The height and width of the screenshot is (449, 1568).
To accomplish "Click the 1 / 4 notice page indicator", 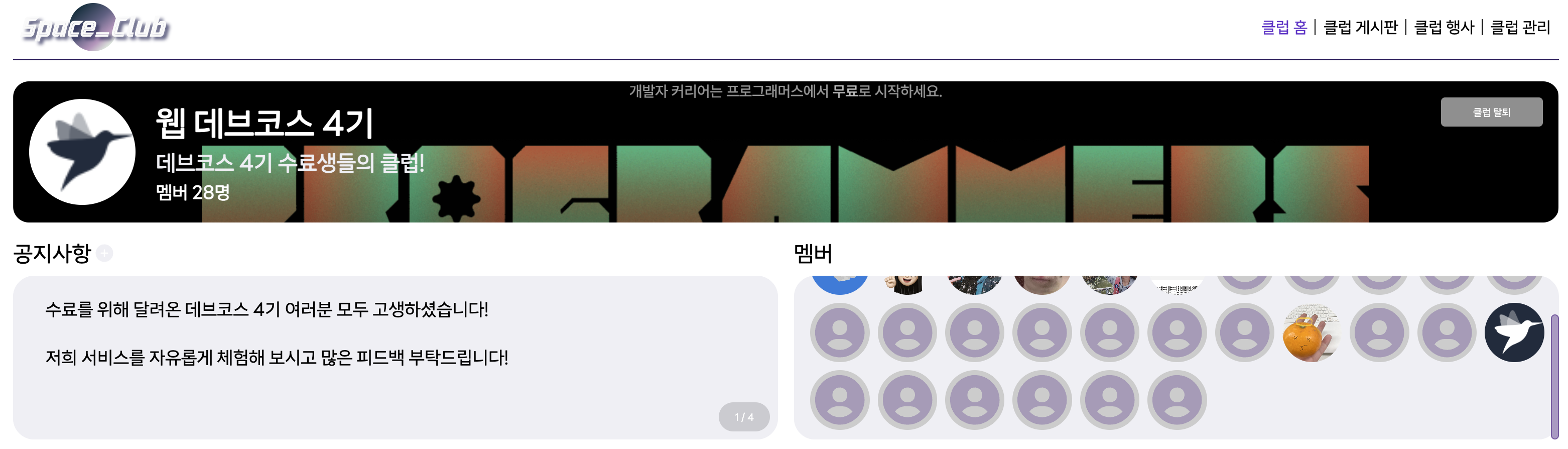I will pos(744,417).
